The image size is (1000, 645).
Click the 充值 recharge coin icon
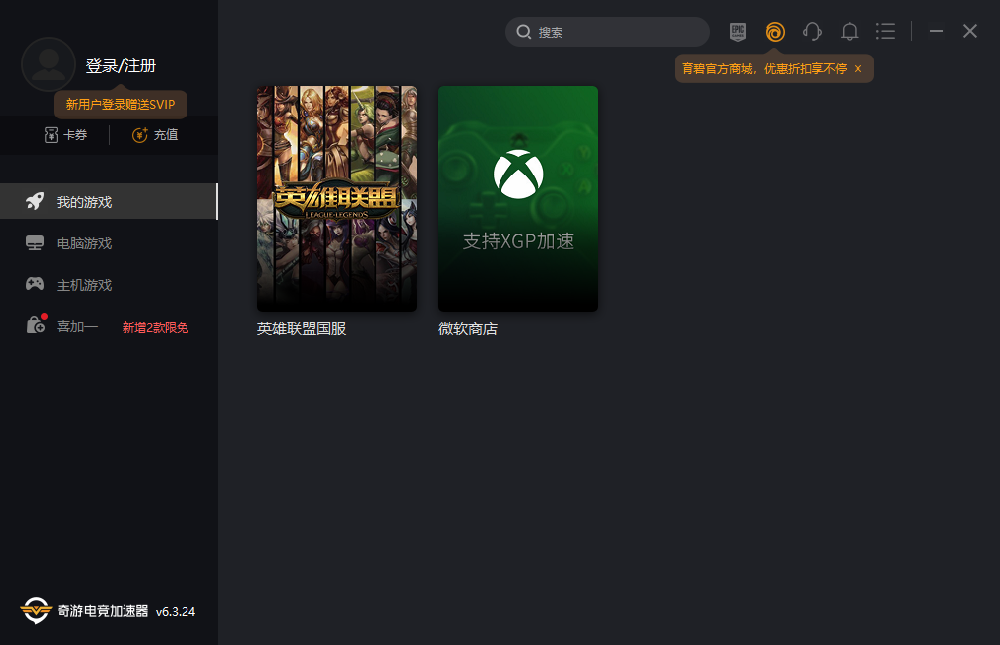click(x=139, y=135)
